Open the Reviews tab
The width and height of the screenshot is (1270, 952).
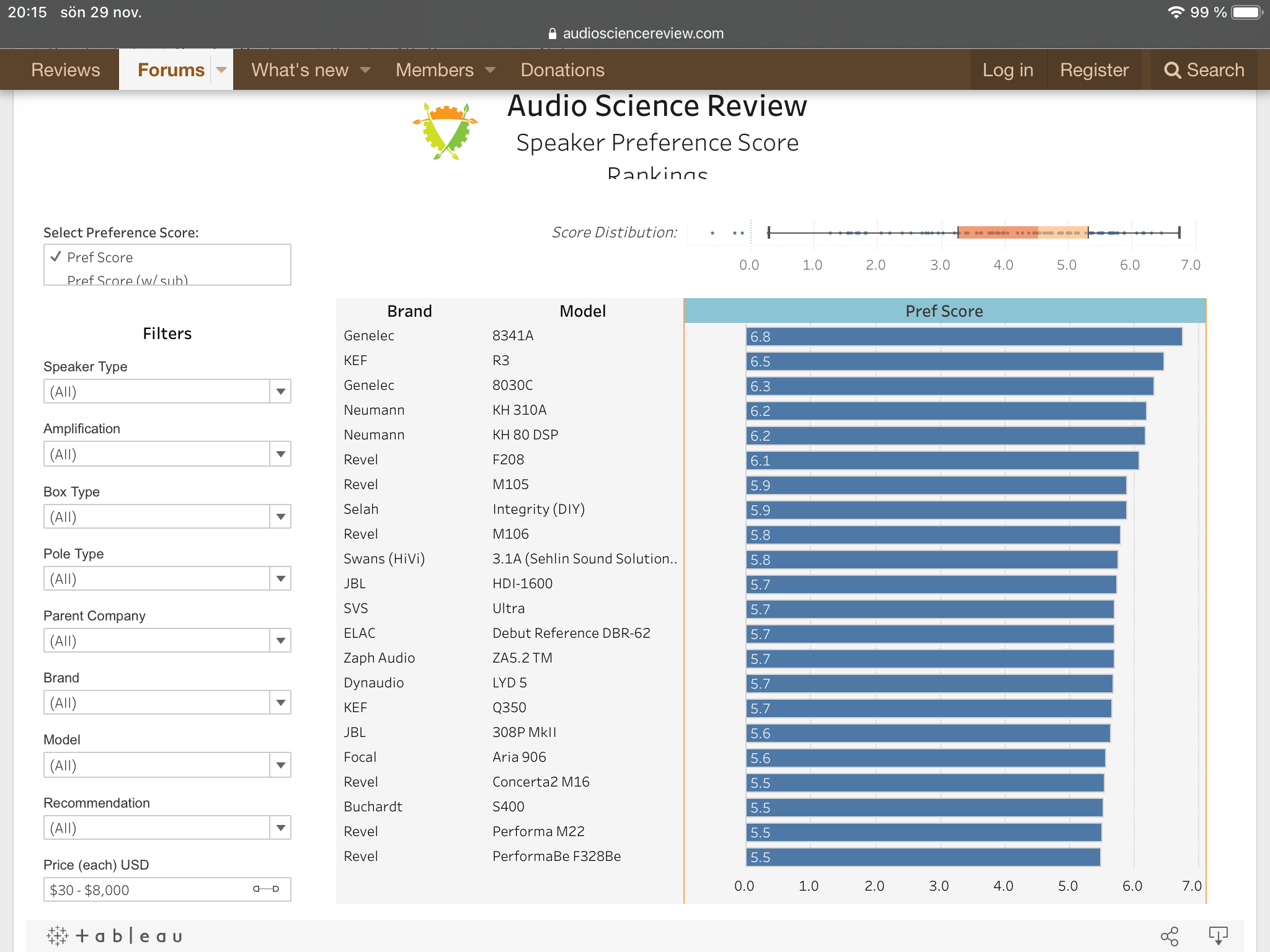(66, 70)
